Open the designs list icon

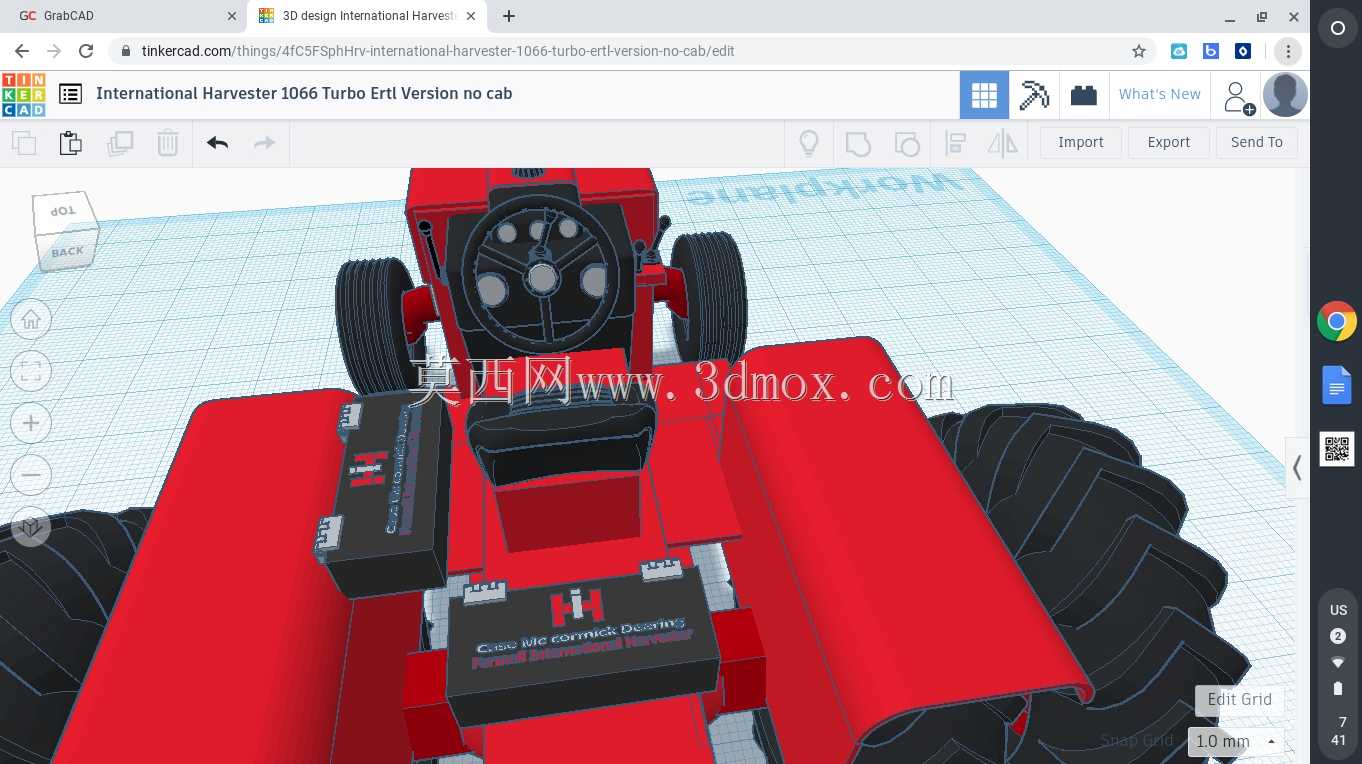coord(70,94)
